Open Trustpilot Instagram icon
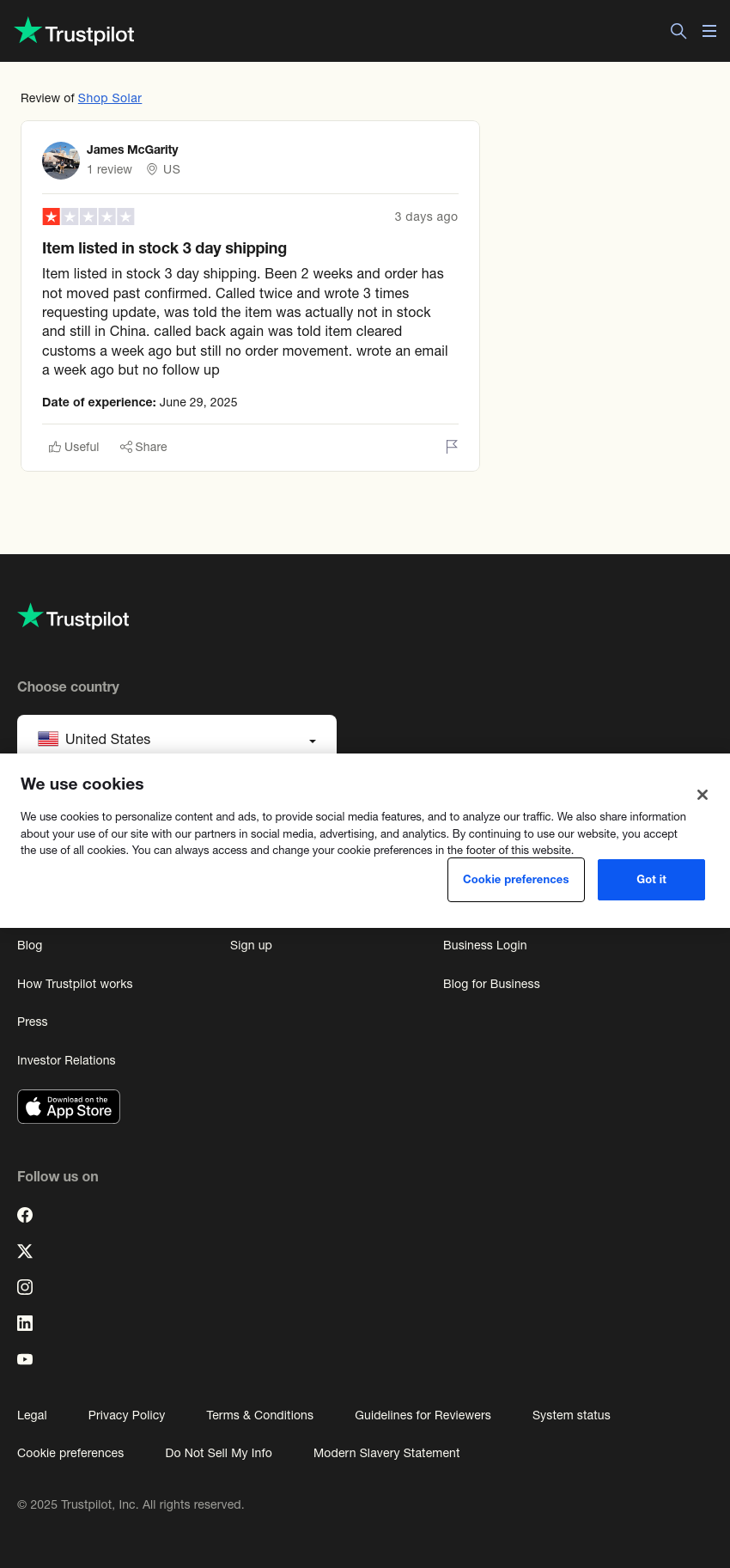730x1568 pixels. (25, 1287)
